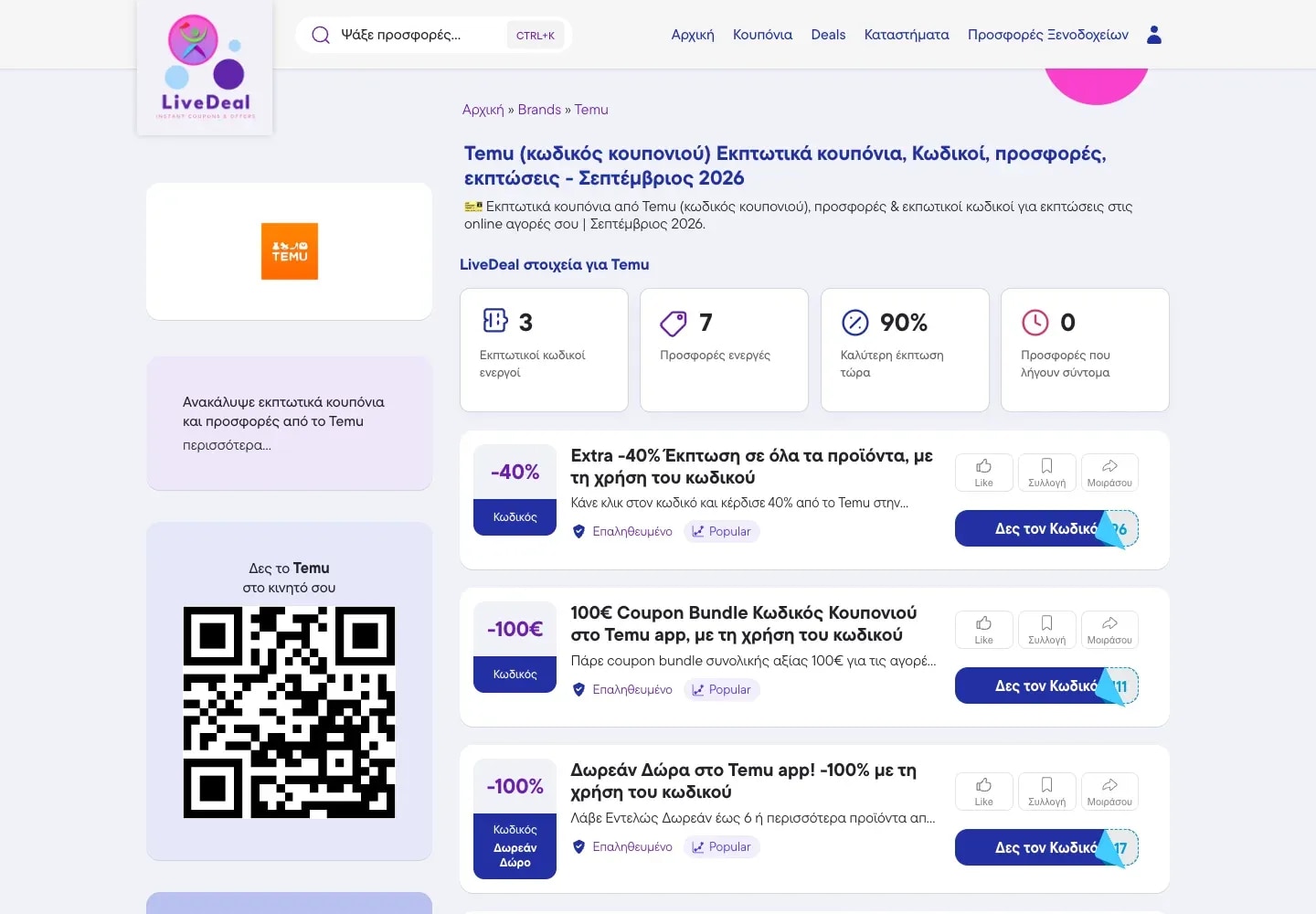Open the Καταστήματα menu item
Viewport: 1316px width, 914px height.
907,35
